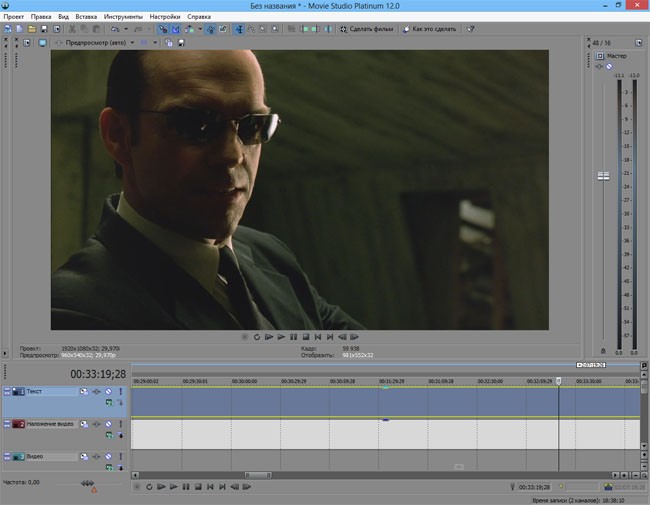The image size is (650, 505).
Task: Copy snapshot to clipboard icon
Action: 168,43
